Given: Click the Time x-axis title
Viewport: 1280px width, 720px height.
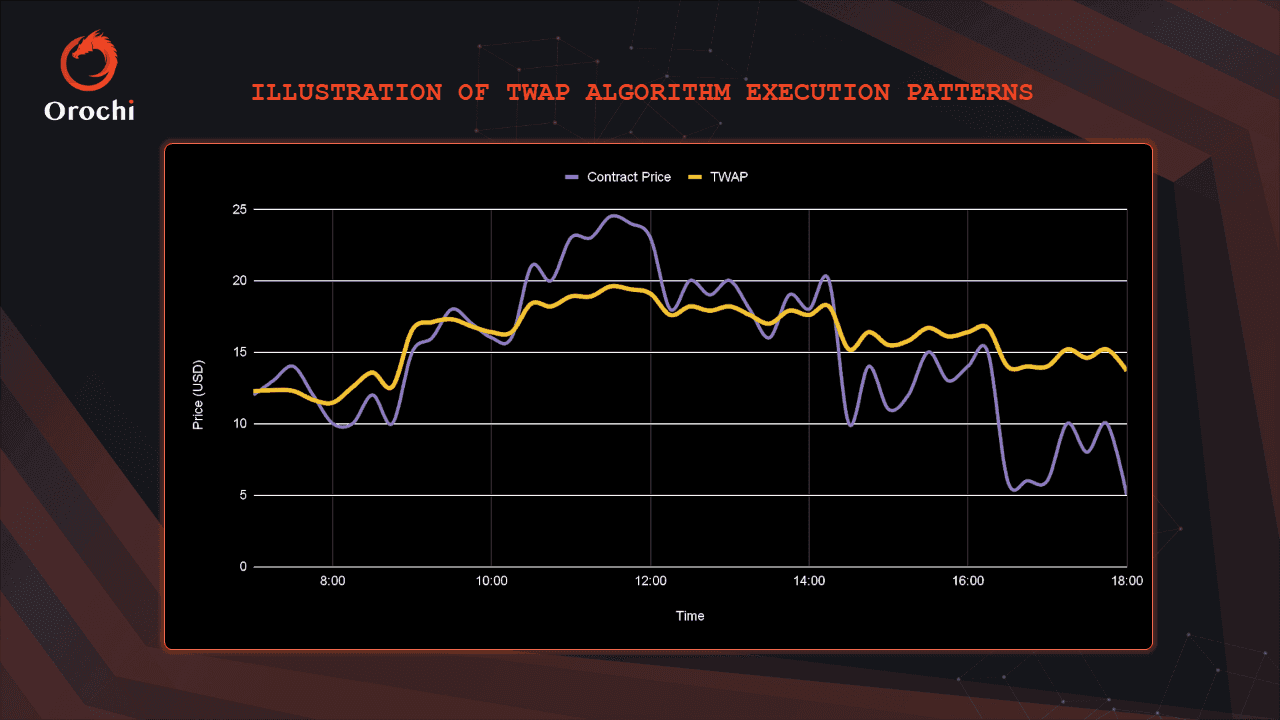Looking at the screenshot, I should [x=690, y=616].
